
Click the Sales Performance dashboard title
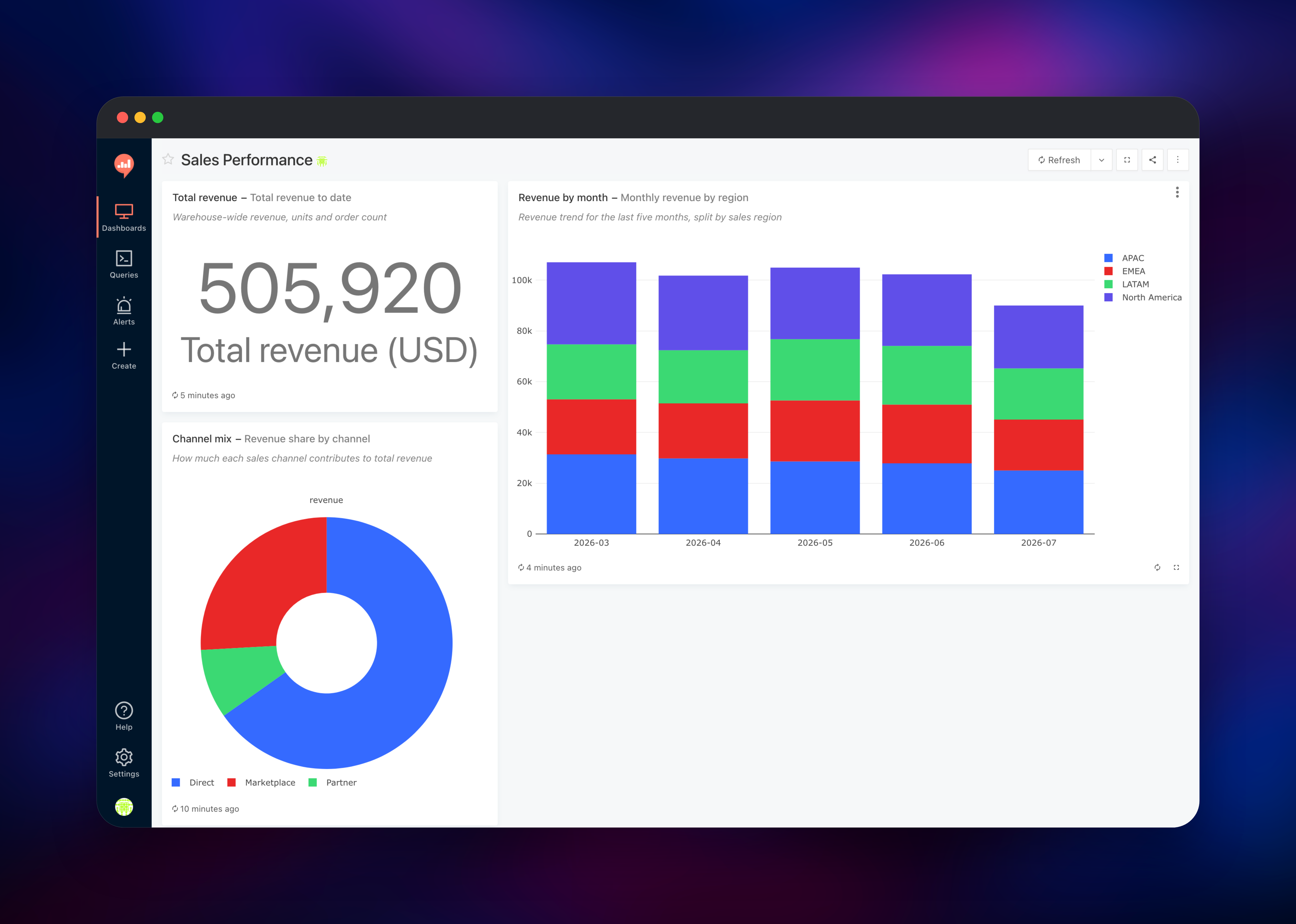[246, 160]
